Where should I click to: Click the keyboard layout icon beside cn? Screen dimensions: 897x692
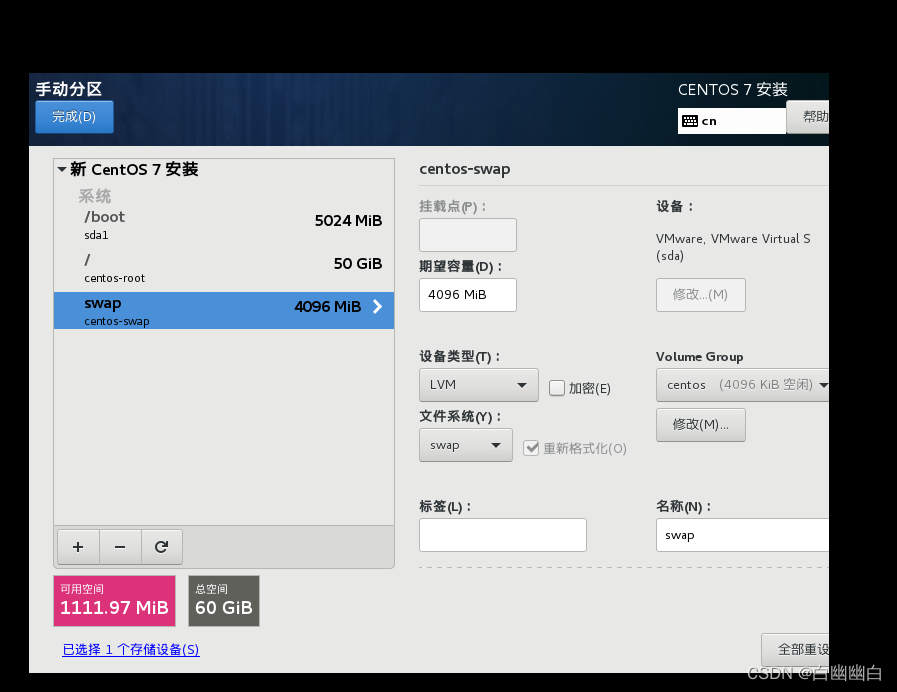pos(690,121)
